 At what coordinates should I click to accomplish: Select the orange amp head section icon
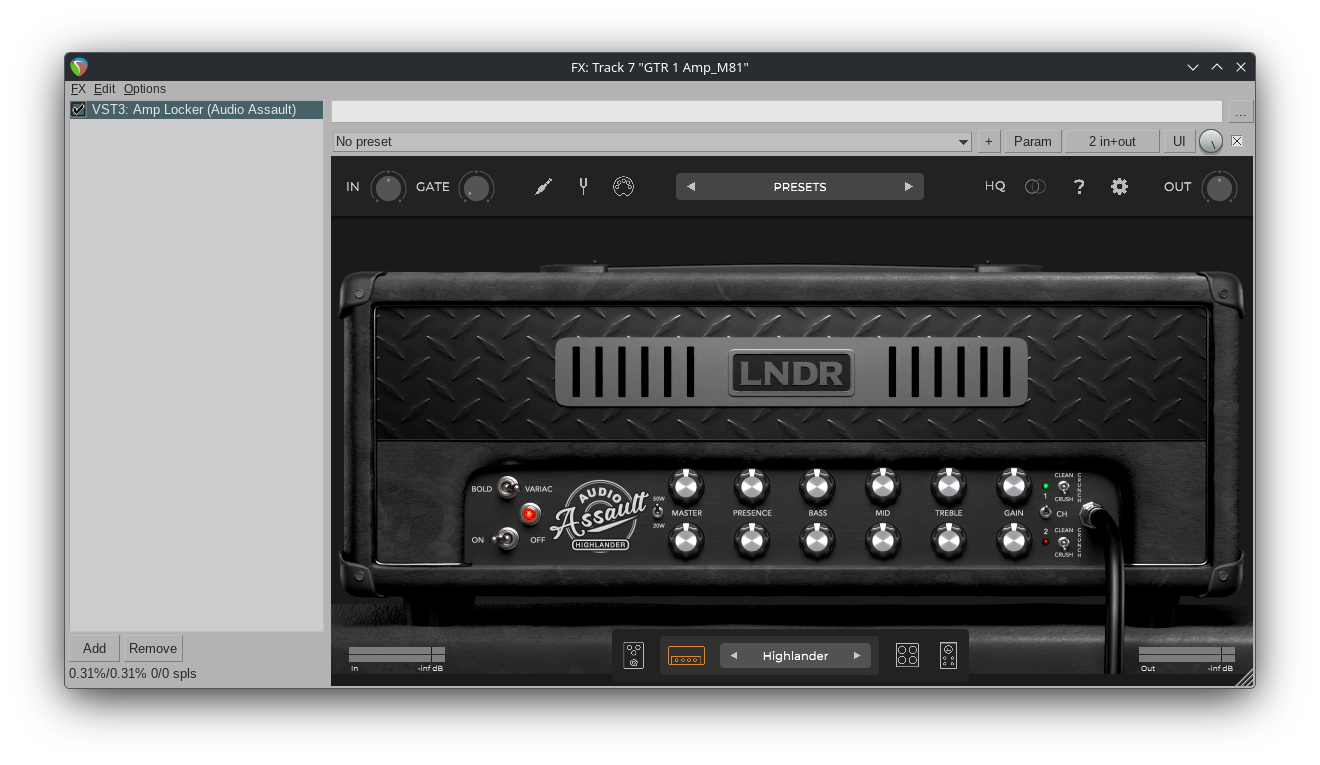(686, 656)
